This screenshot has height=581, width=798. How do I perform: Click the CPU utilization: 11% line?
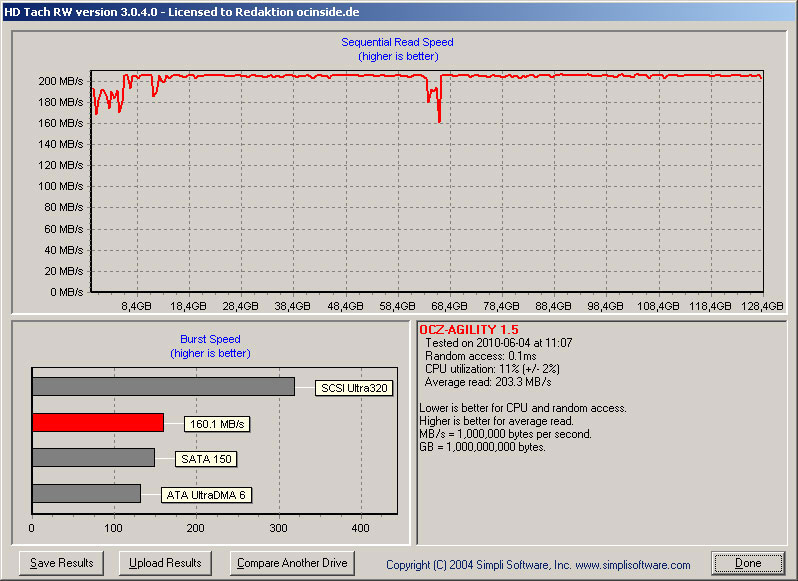click(492, 369)
